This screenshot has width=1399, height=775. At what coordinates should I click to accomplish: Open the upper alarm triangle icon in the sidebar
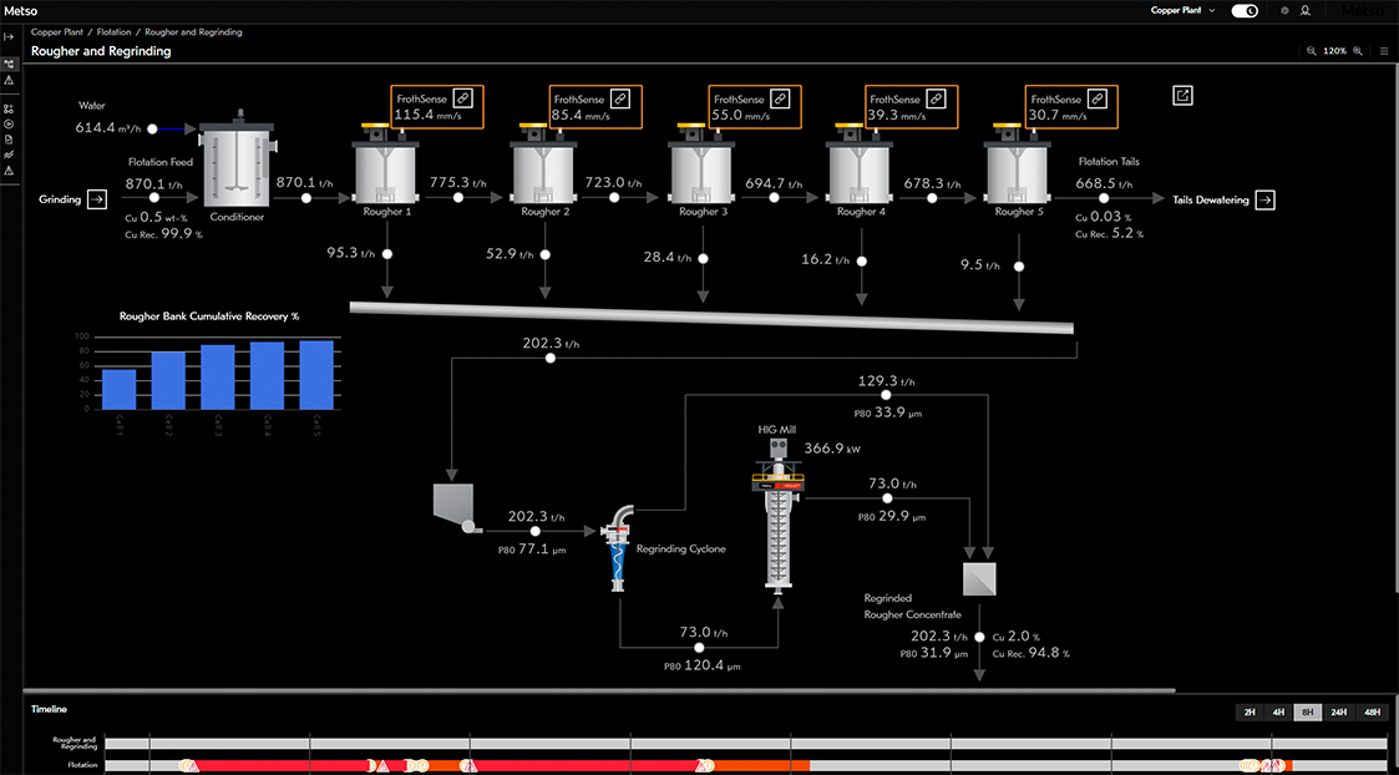coord(9,80)
